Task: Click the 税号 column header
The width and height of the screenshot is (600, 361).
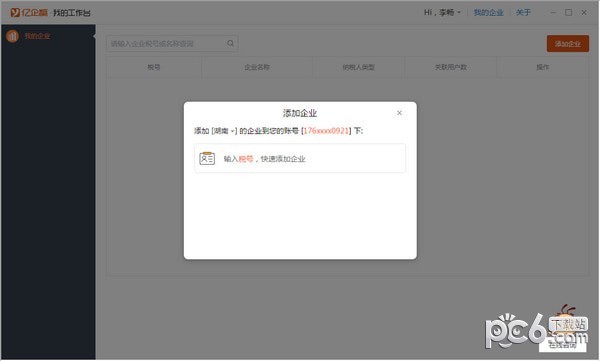Action: pyautogui.click(x=154, y=67)
